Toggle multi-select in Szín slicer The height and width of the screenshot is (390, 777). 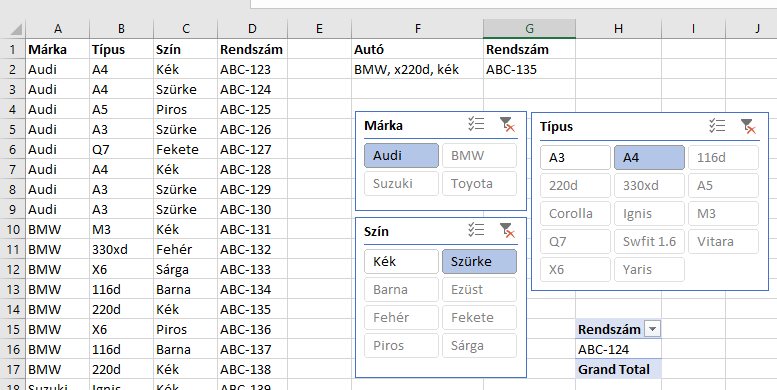click(476, 230)
